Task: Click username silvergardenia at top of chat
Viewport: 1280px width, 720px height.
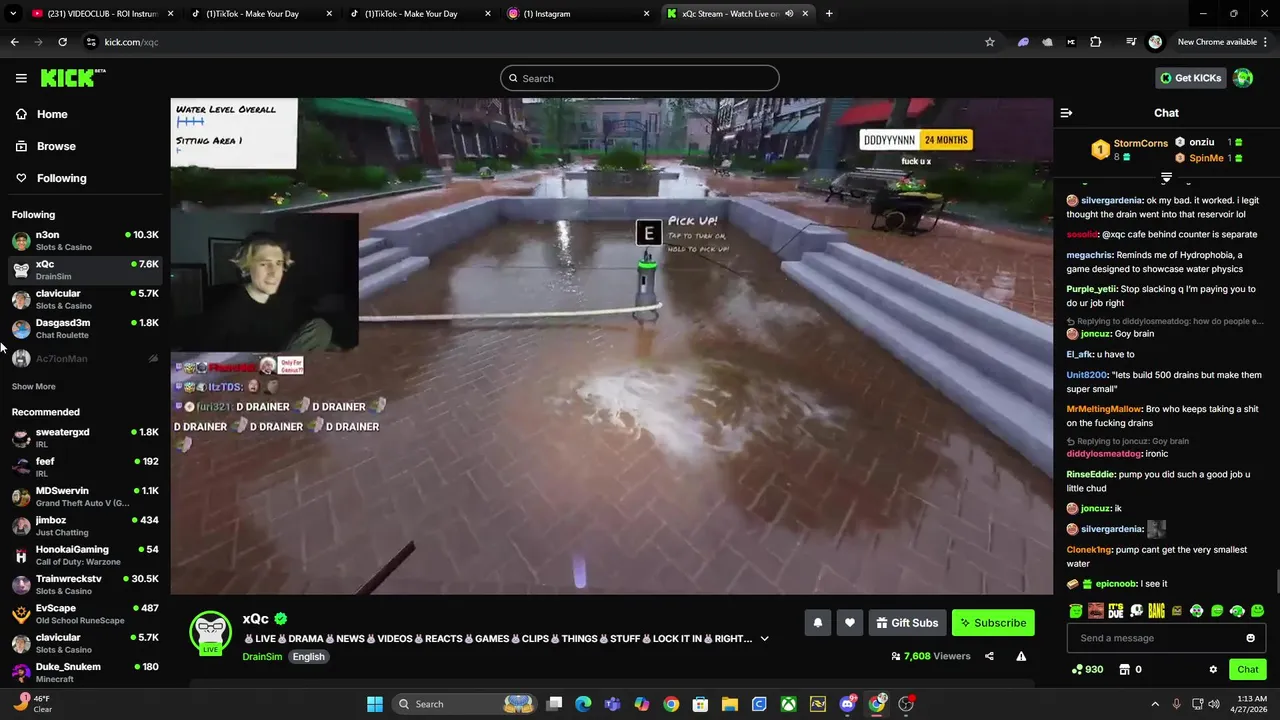Action: point(1112,200)
